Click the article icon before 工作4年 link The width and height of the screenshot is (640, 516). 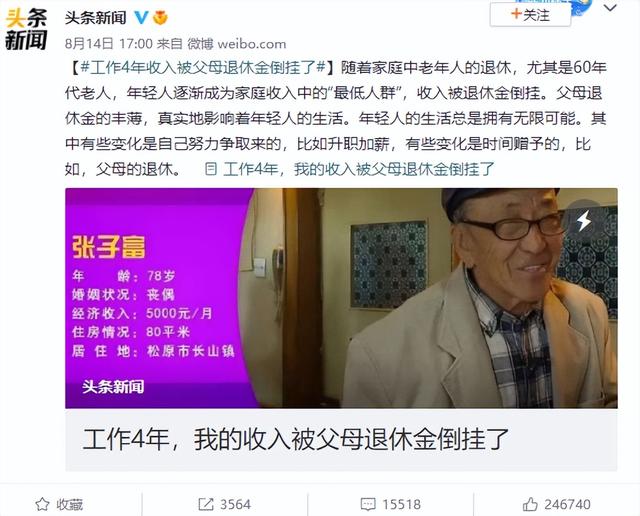[211, 169]
